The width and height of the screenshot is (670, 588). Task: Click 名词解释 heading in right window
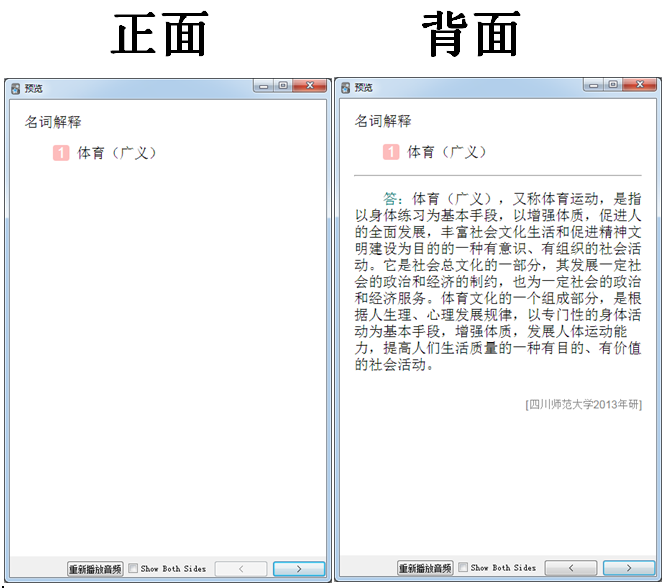(383, 121)
